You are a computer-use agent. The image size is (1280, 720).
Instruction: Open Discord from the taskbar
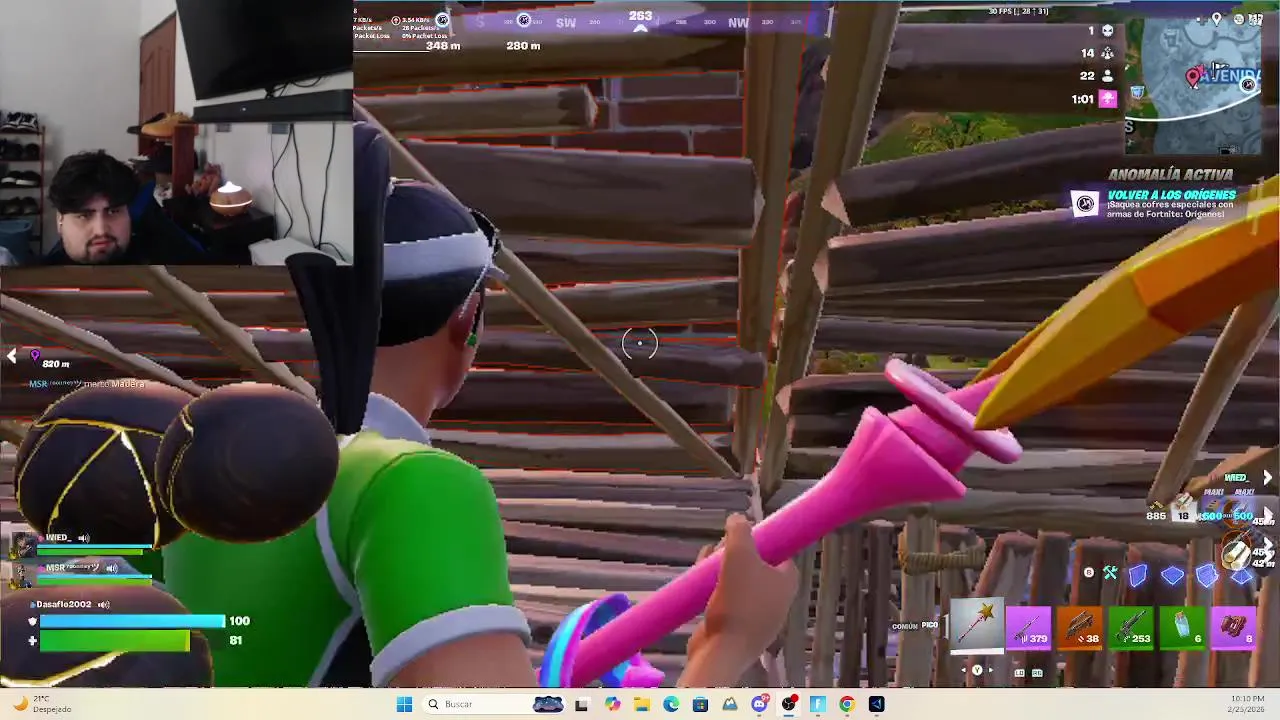[x=759, y=704]
